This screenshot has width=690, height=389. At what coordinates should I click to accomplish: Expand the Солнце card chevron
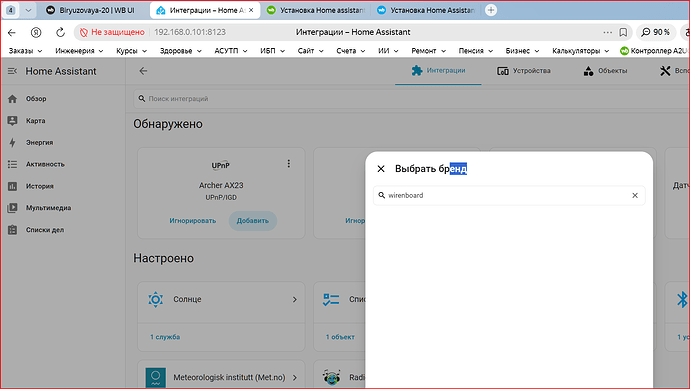294,299
